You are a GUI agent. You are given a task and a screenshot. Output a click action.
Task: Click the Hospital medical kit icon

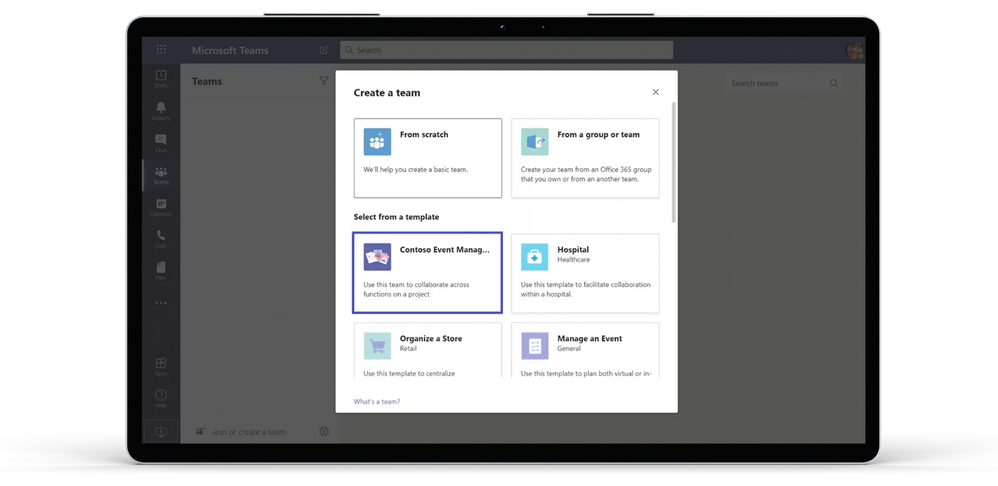coord(535,257)
